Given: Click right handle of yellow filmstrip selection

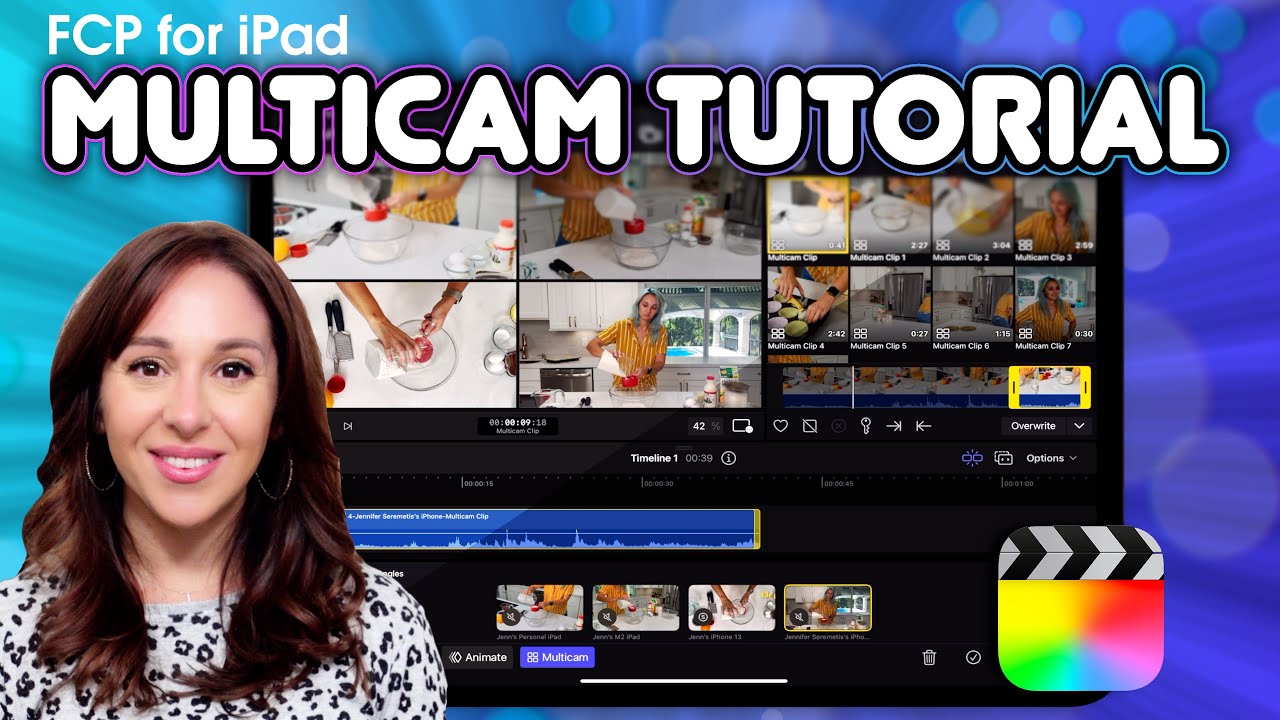Looking at the screenshot, I should 1085,387.
